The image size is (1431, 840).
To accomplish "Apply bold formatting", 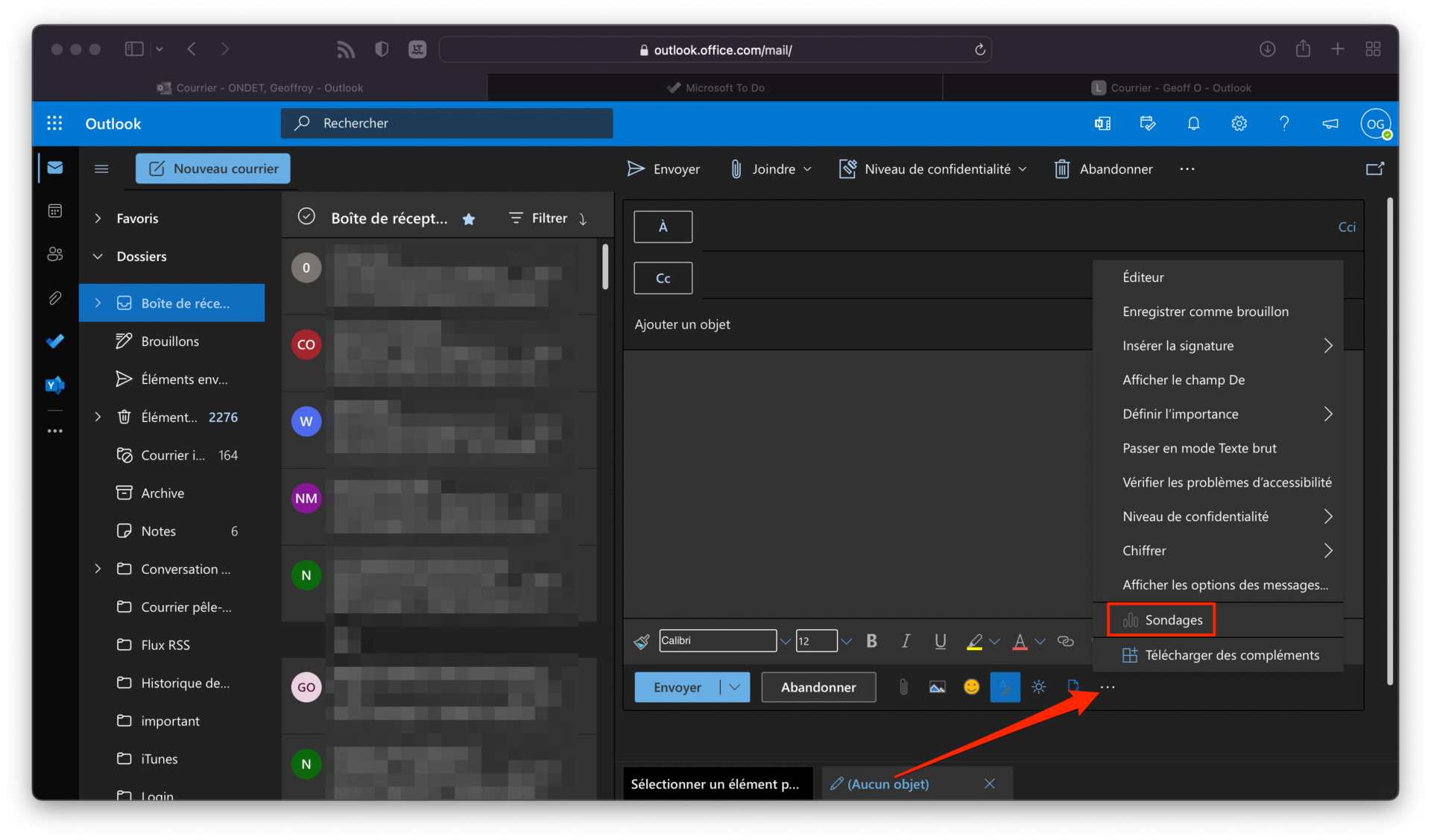I will point(871,641).
